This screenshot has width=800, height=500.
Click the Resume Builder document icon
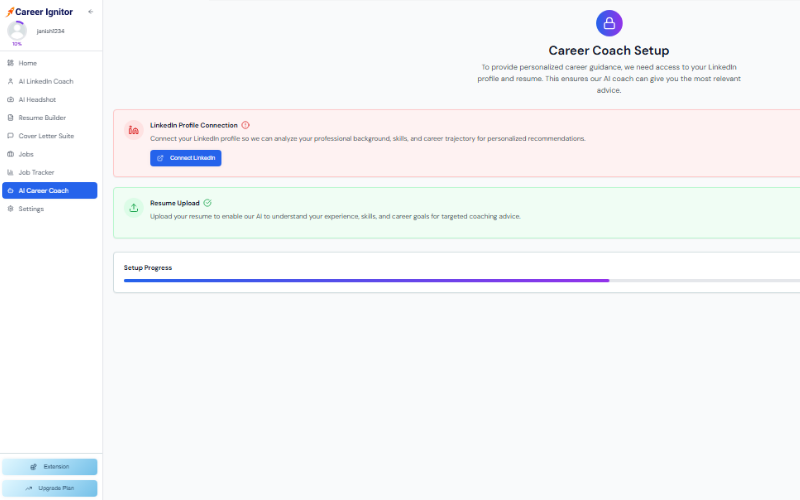tap(10, 117)
